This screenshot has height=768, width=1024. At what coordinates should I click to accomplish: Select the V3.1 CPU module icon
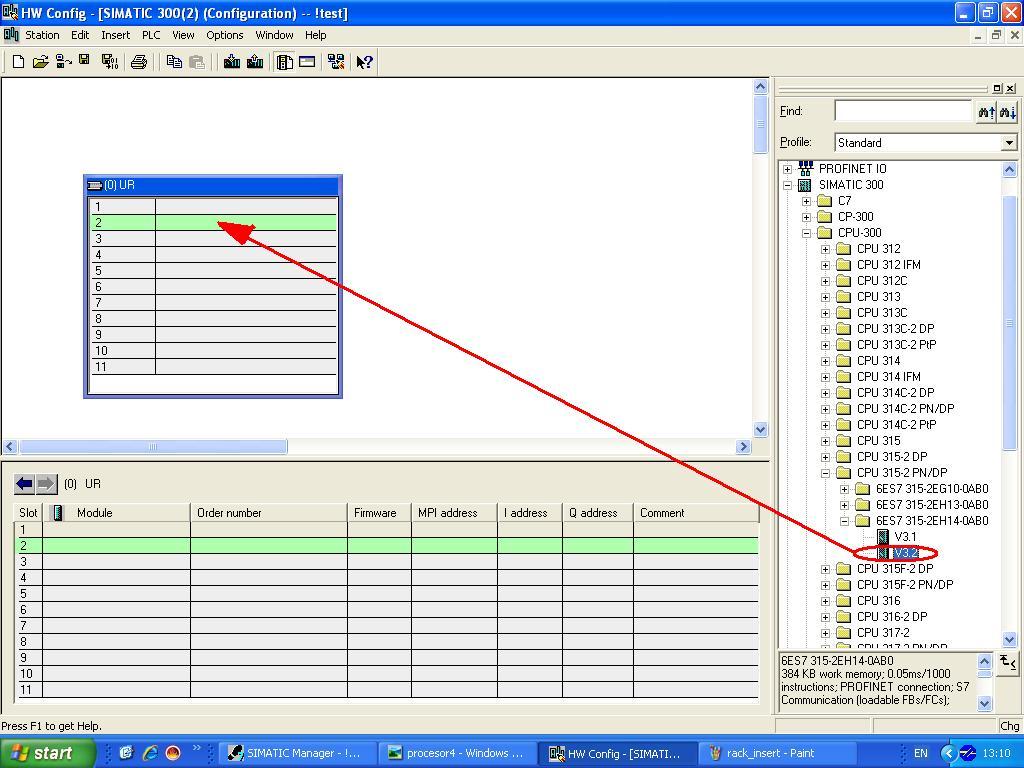coord(884,537)
